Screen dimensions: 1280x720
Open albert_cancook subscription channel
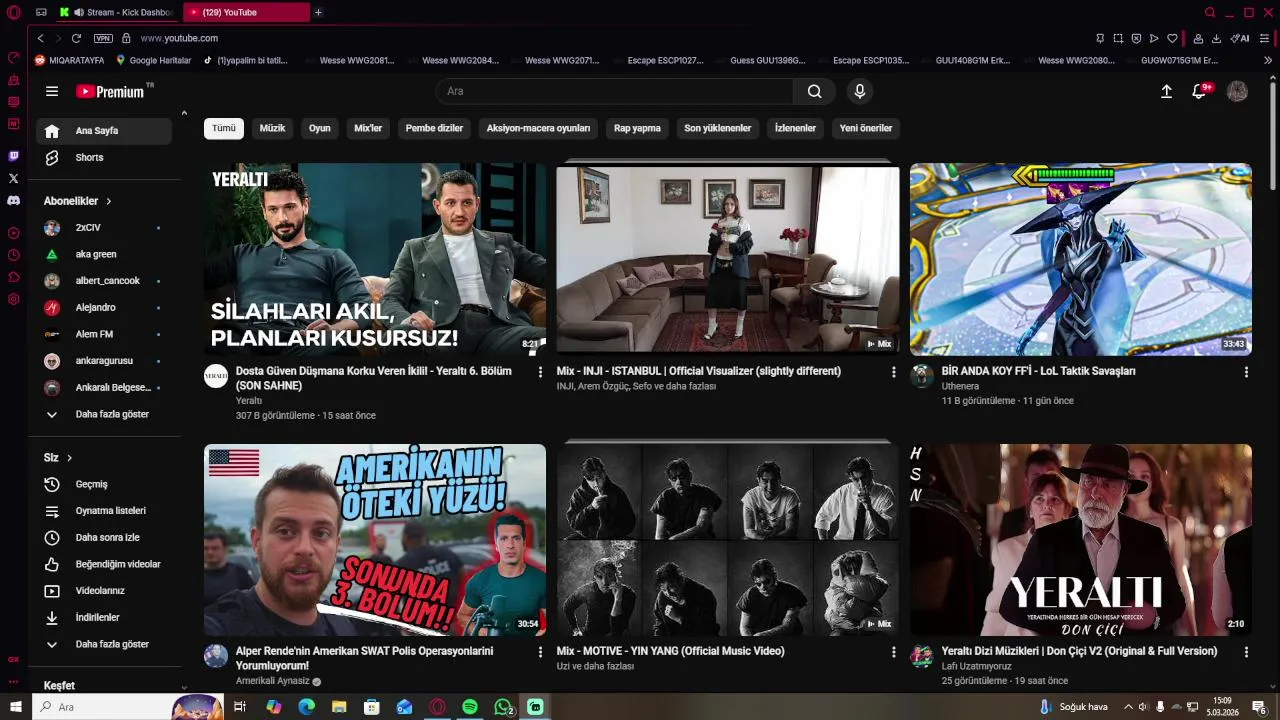(x=104, y=281)
